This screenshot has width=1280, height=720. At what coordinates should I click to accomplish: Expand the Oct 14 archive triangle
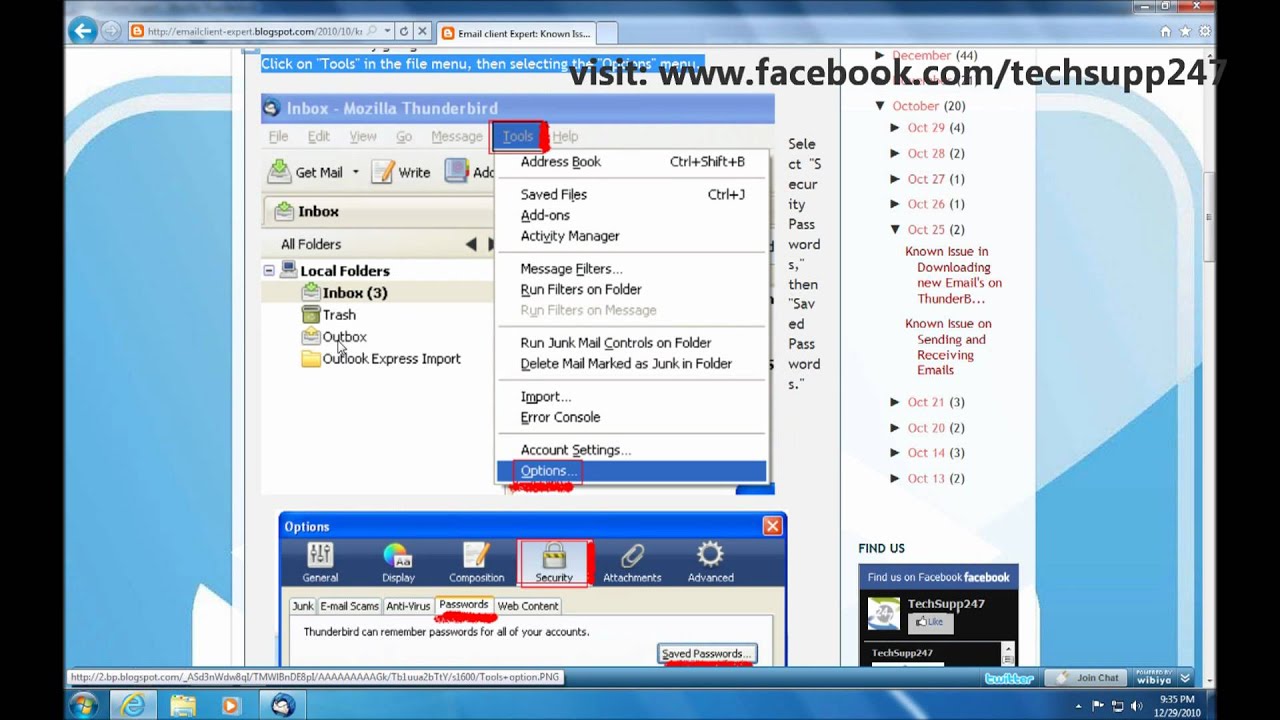point(895,453)
